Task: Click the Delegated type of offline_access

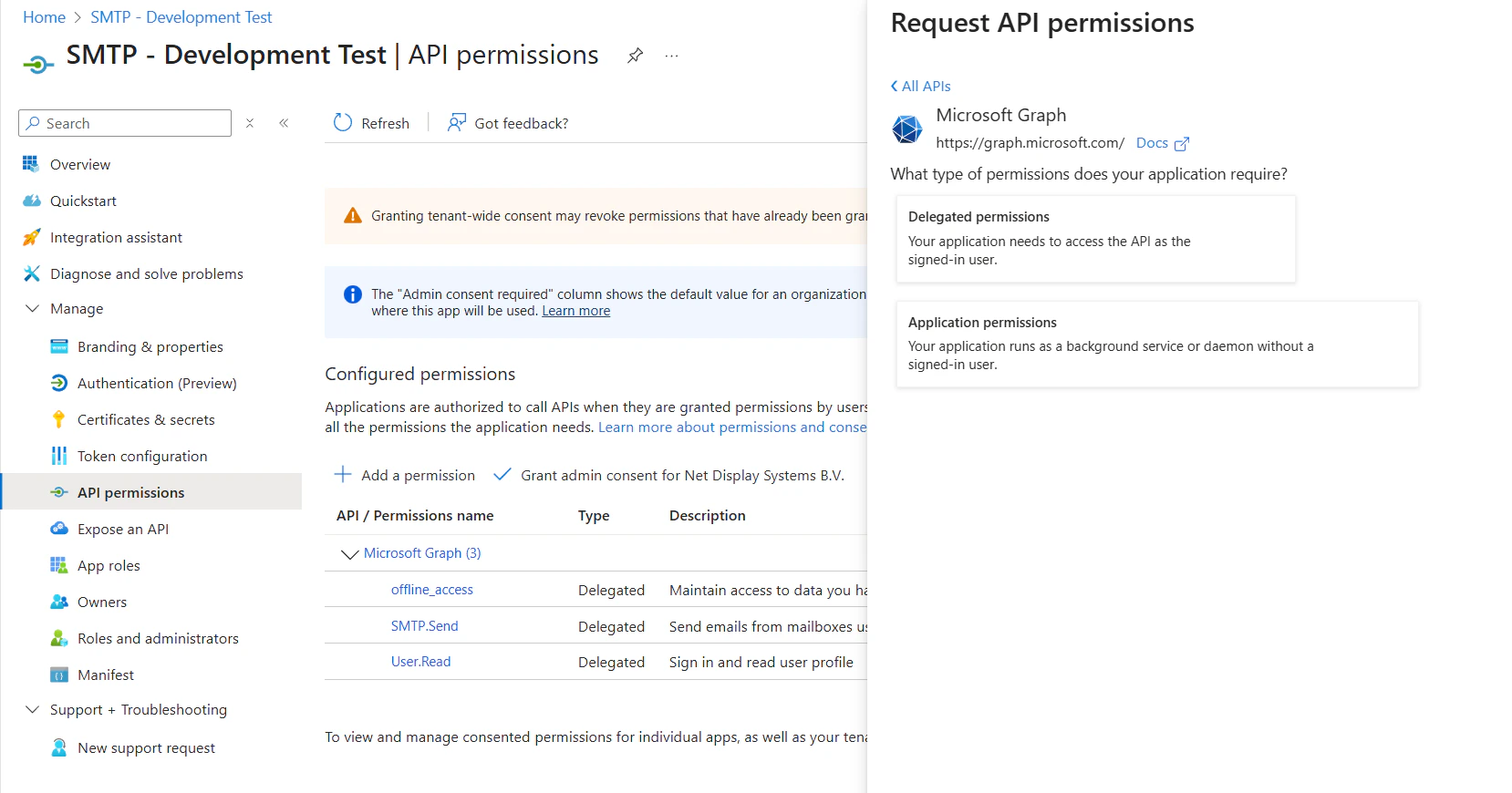Action: 611,590
